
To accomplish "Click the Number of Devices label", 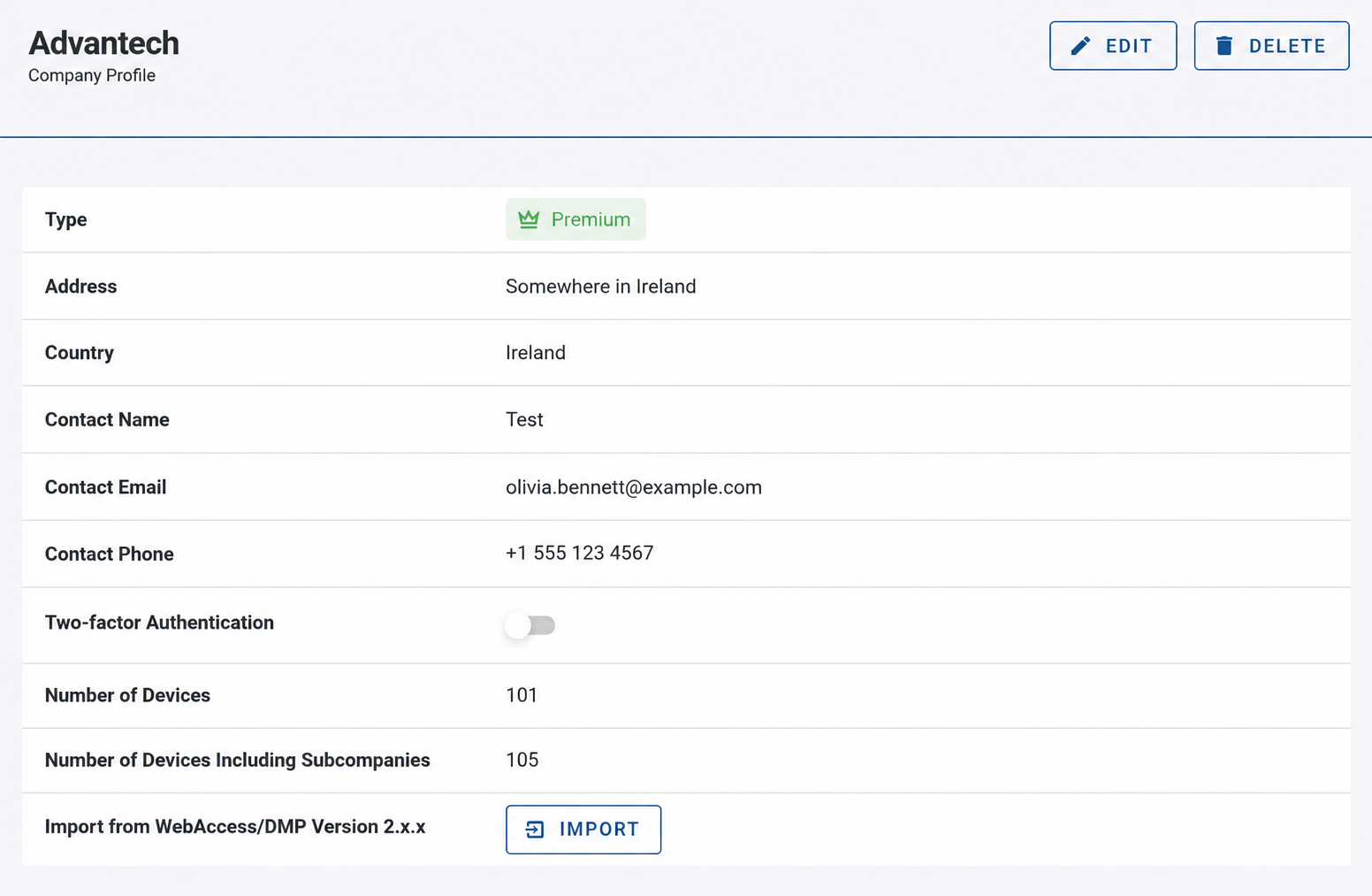I will [x=128, y=695].
